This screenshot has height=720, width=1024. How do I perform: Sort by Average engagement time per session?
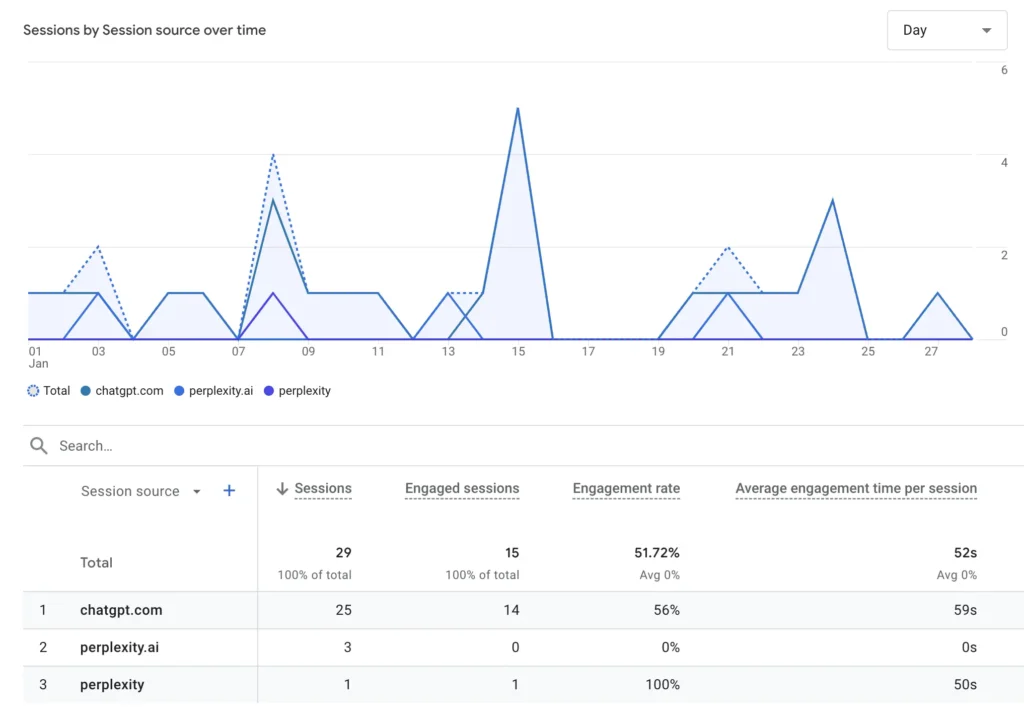[856, 489]
